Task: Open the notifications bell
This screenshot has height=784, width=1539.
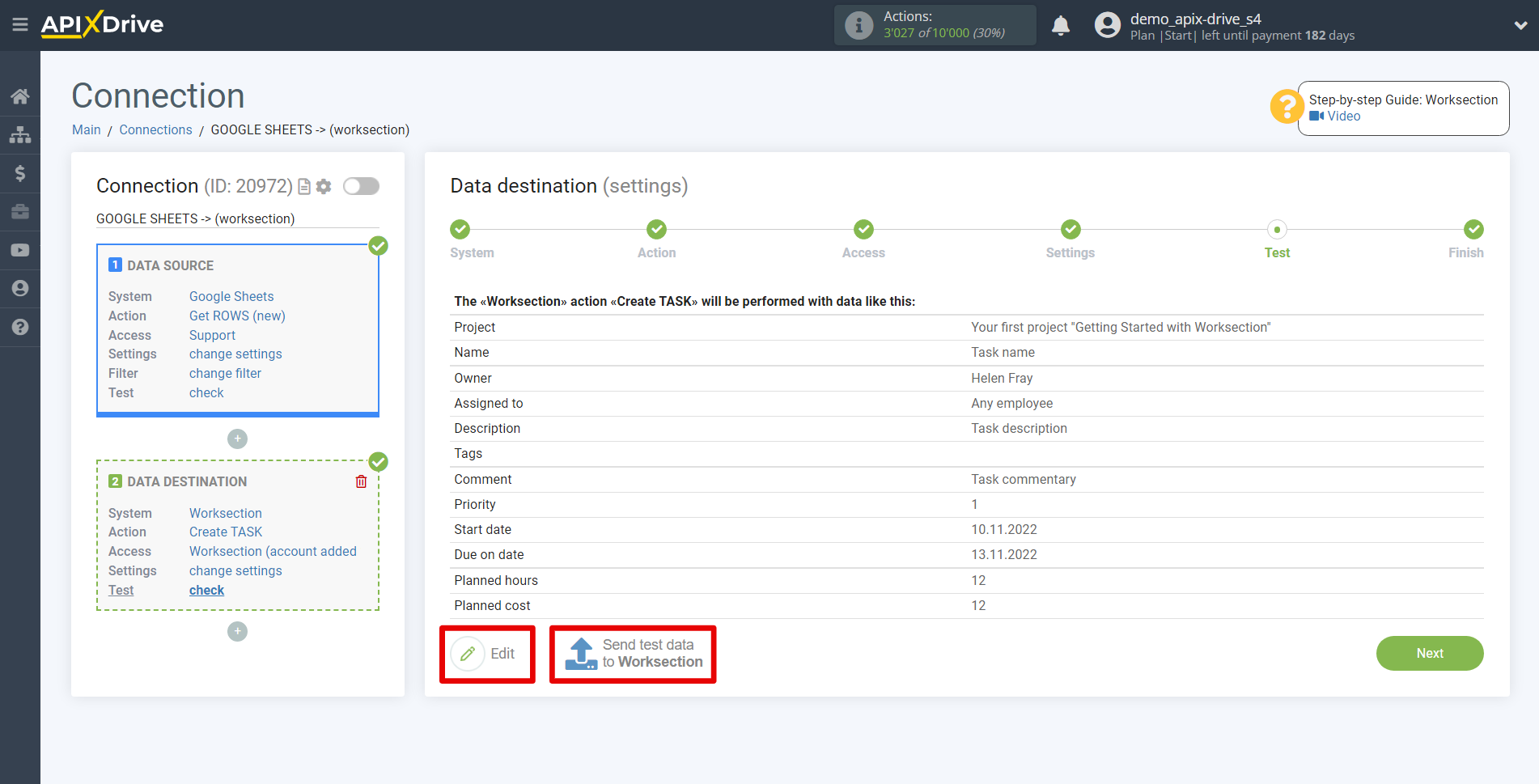Action: [x=1061, y=25]
